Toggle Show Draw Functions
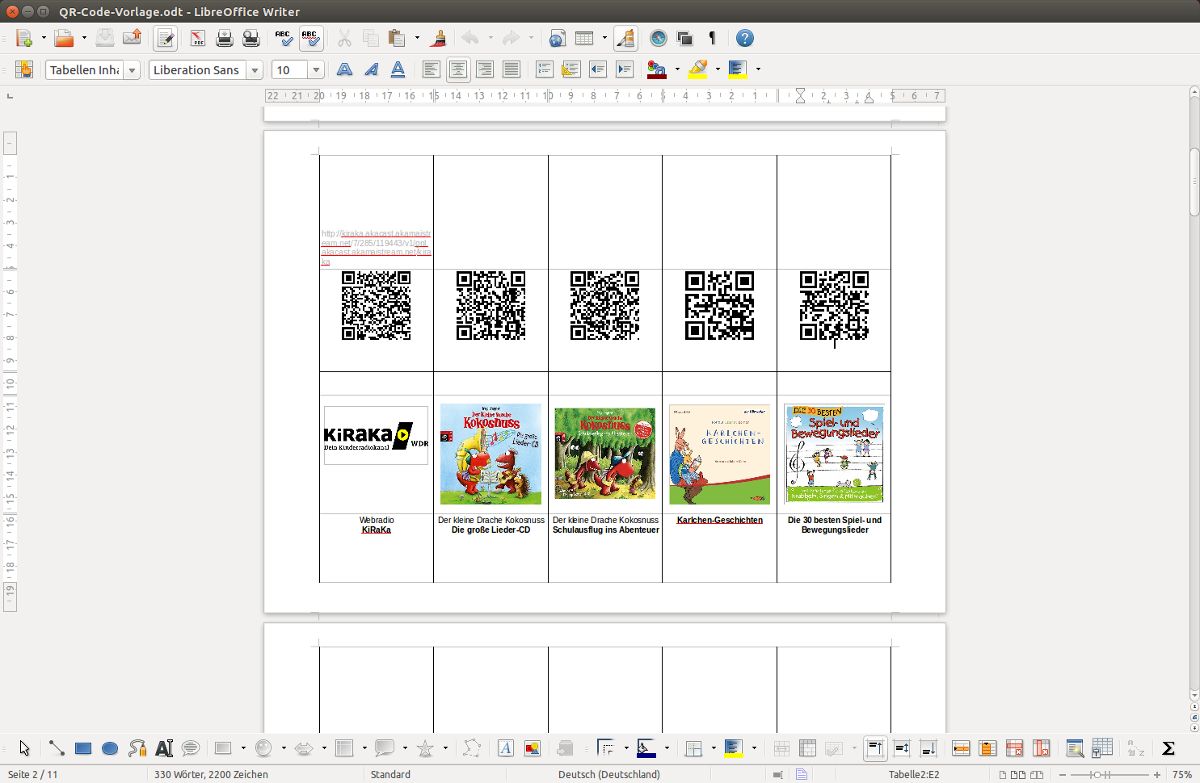 (625, 39)
